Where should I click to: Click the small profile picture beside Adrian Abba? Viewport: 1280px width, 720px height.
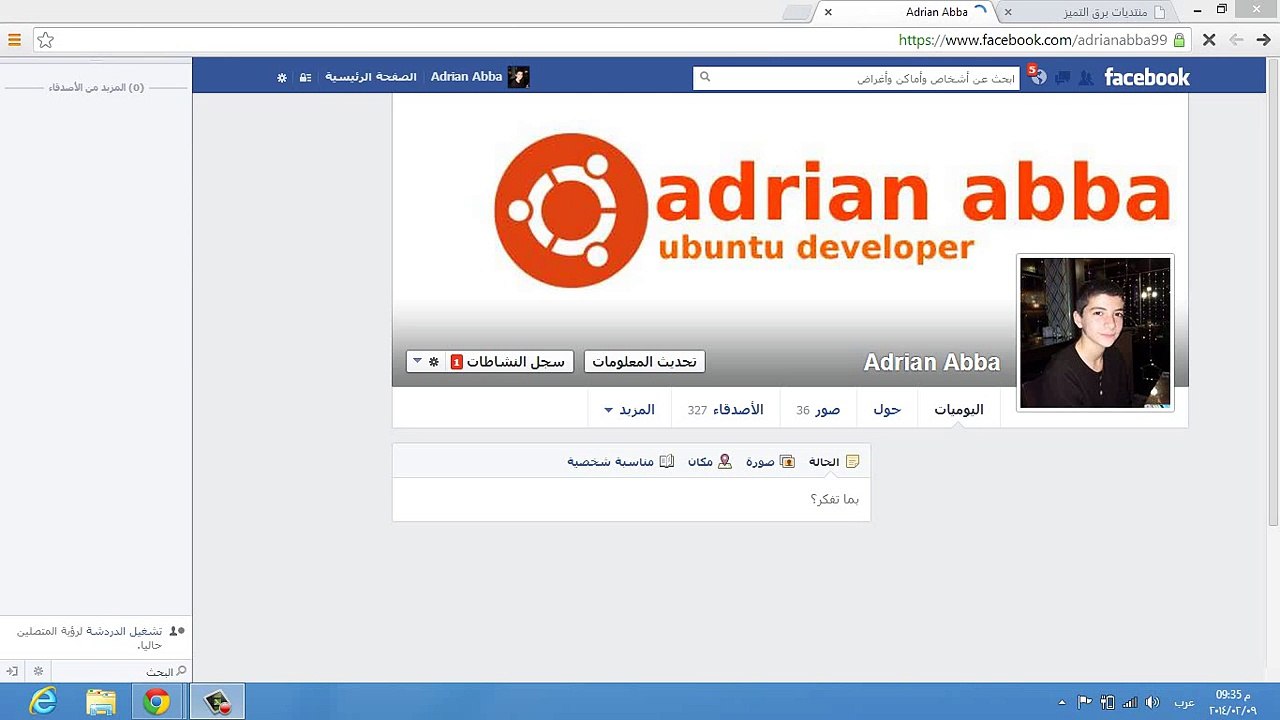tap(518, 77)
